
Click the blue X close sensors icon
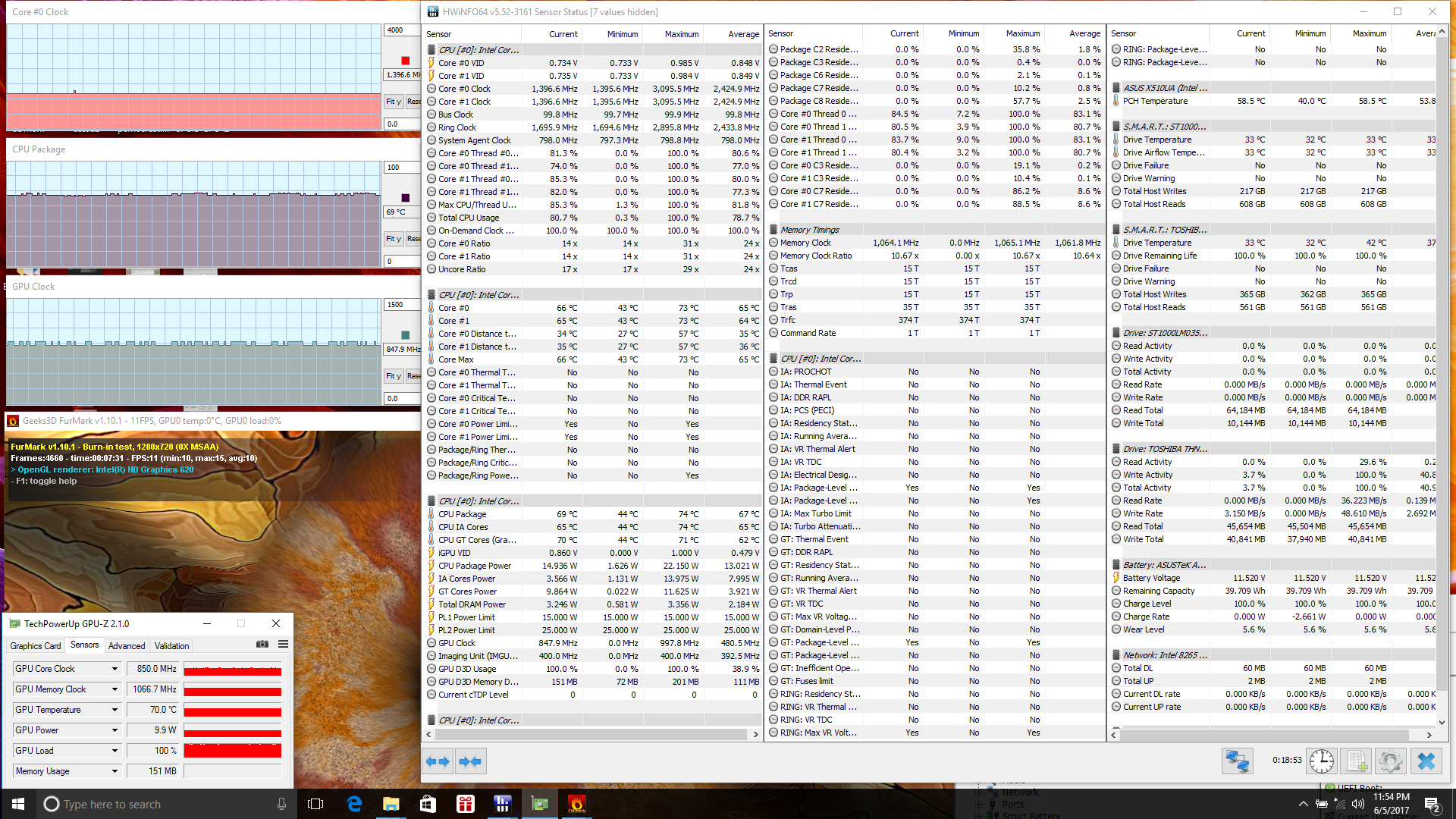click(1426, 761)
